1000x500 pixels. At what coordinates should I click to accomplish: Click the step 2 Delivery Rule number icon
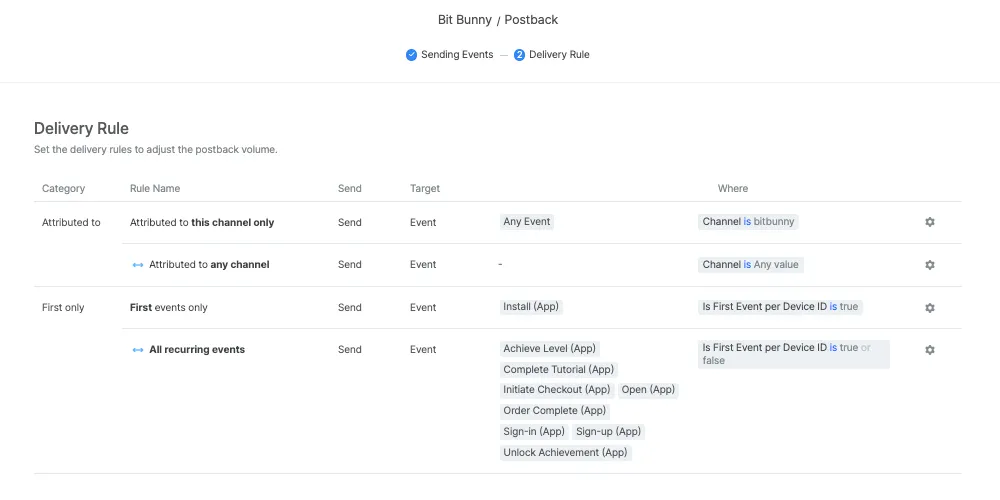[519, 55]
